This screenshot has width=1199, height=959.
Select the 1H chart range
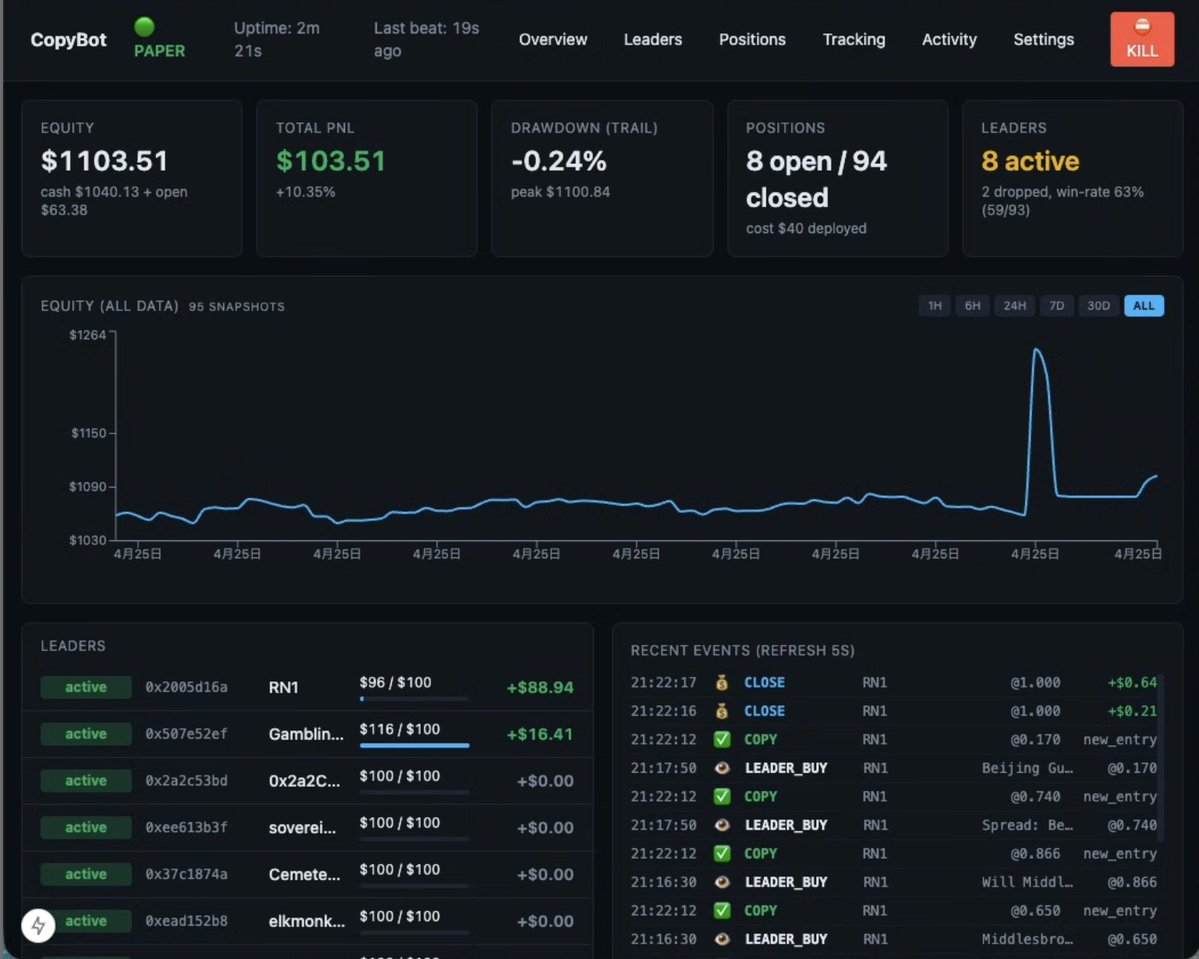(934, 306)
